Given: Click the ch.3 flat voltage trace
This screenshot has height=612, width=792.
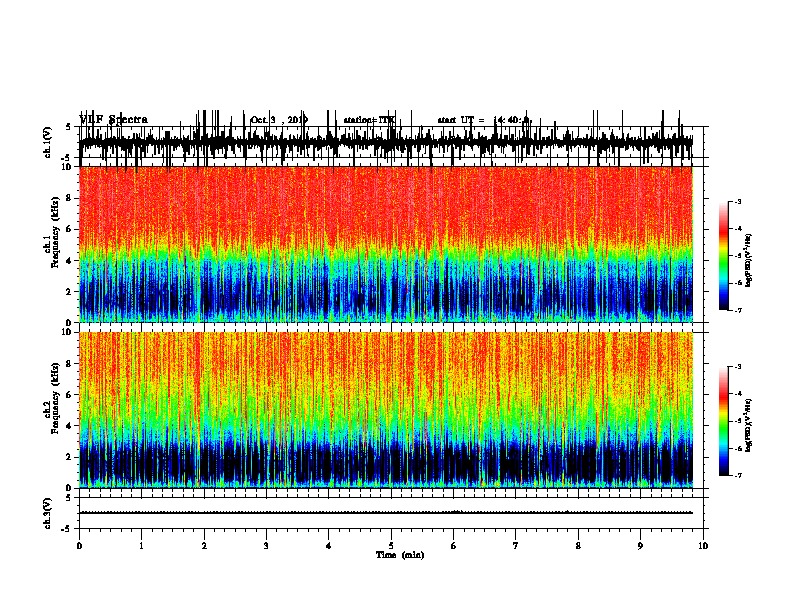Looking at the screenshot, I should [385, 513].
